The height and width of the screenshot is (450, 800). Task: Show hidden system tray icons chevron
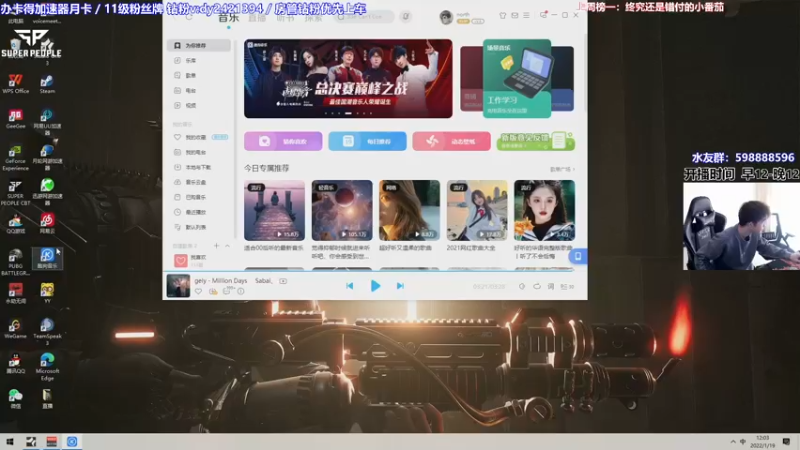[733, 442]
